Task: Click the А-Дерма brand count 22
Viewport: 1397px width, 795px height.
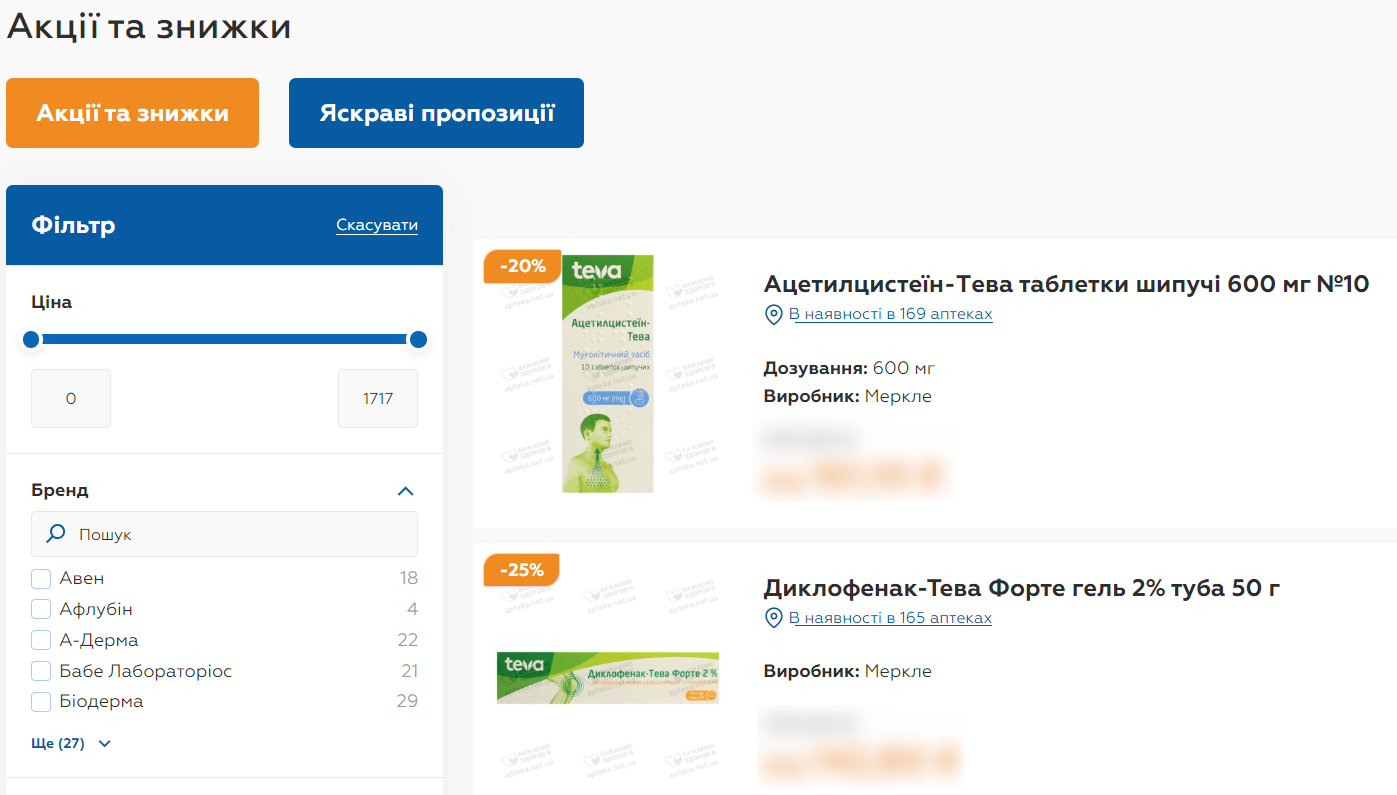Action: tap(407, 640)
